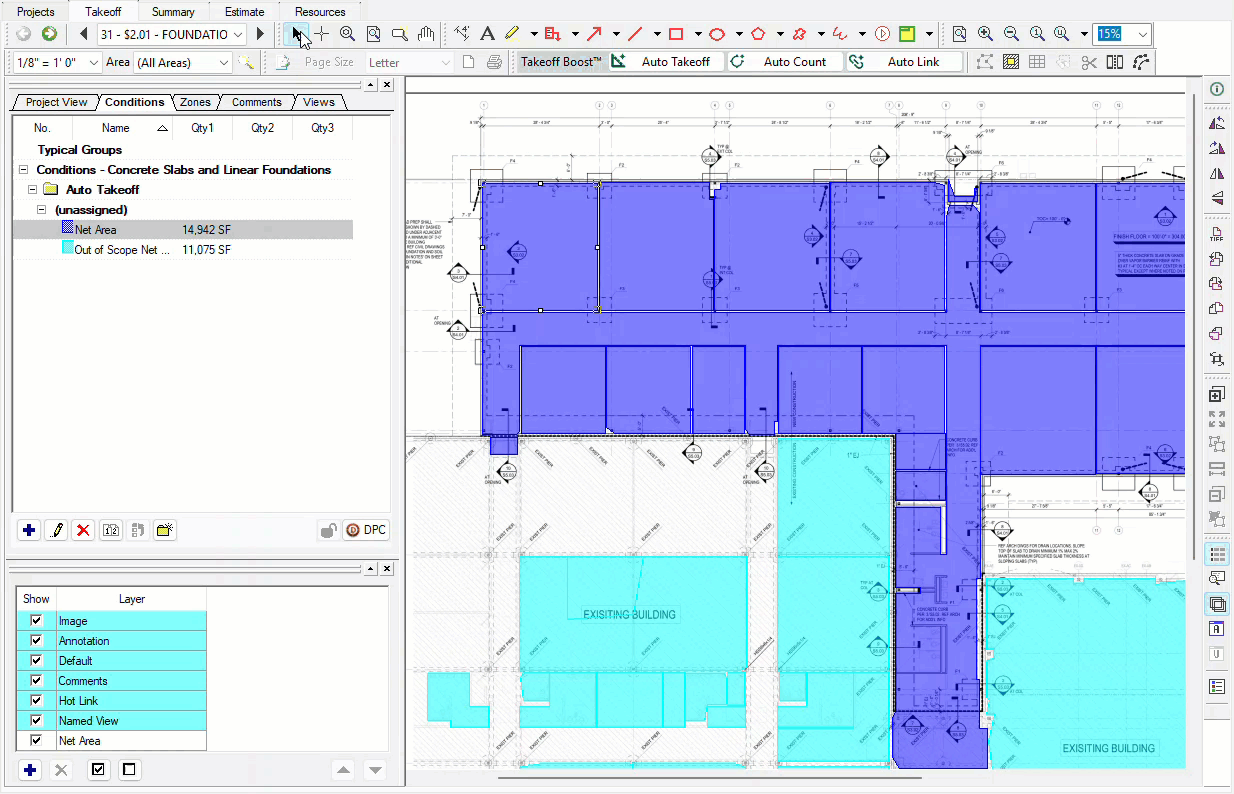The image size is (1234, 794).
Task: Add a new layer with plus button
Action: pos(30,770)
